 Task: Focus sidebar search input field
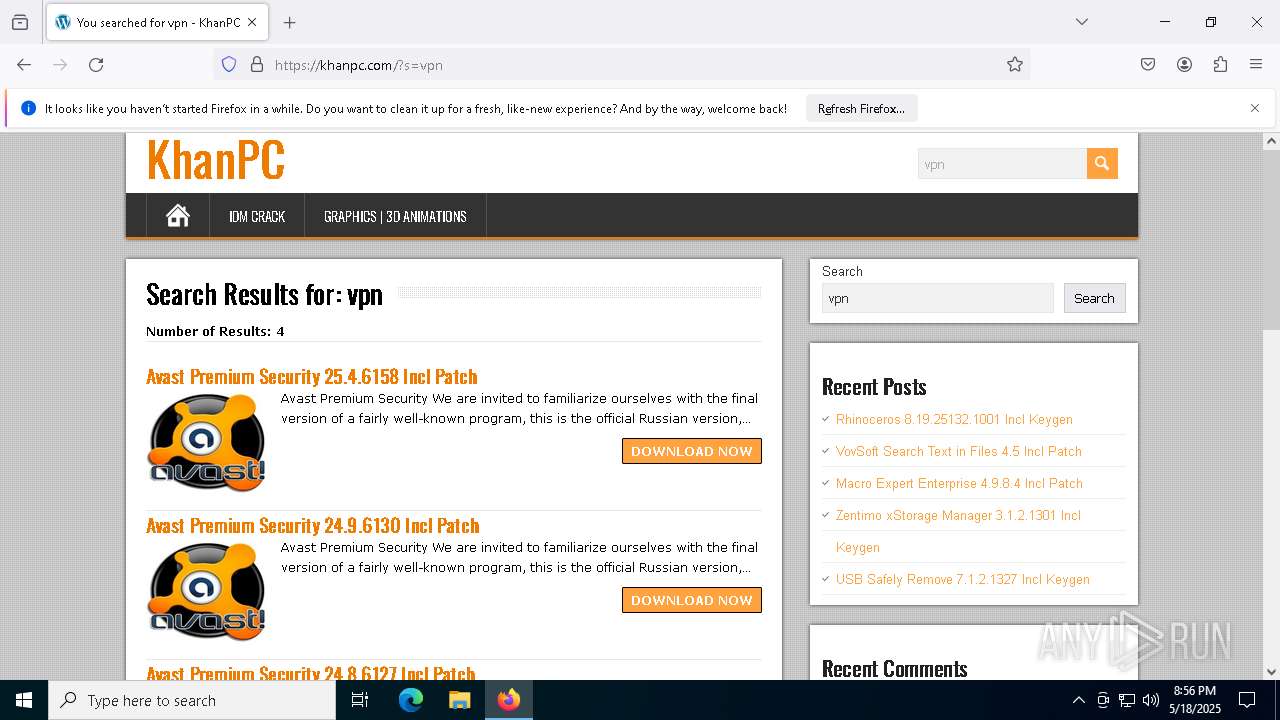938,298
